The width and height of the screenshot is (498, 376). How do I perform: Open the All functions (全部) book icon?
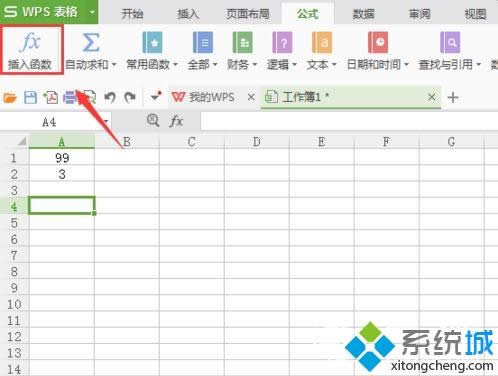coord(203,42)
